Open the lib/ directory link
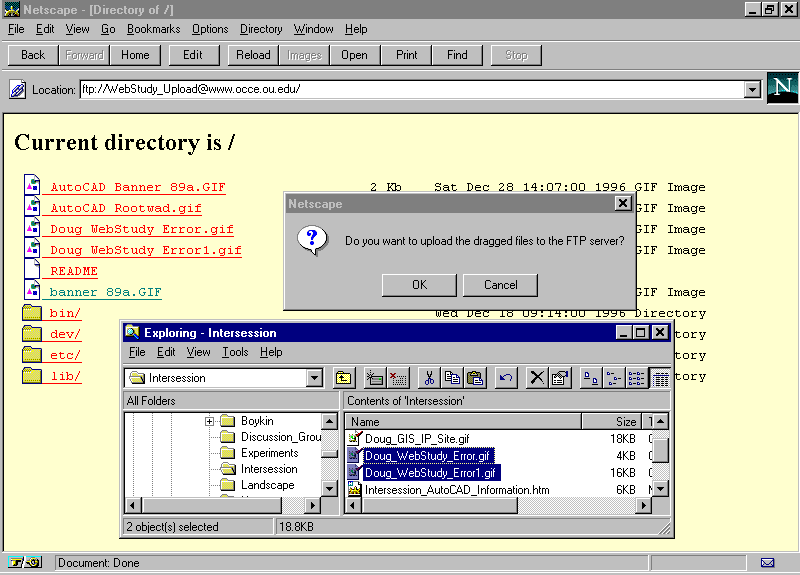 coord(65,376)
